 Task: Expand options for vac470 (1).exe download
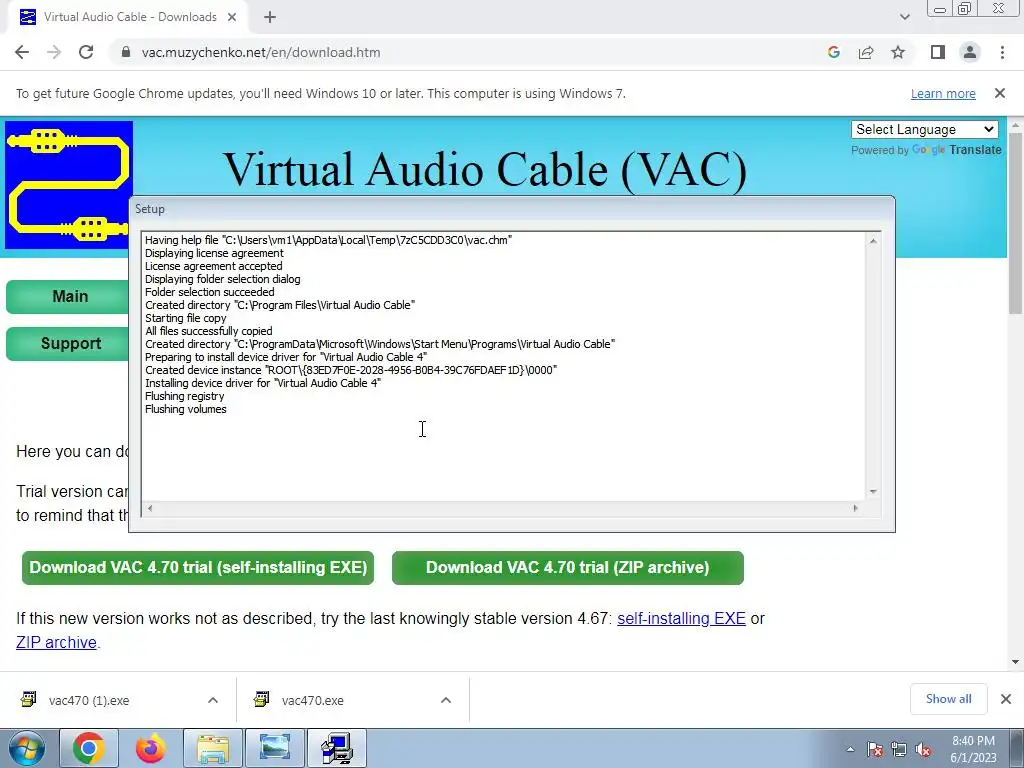pos(213,700)
